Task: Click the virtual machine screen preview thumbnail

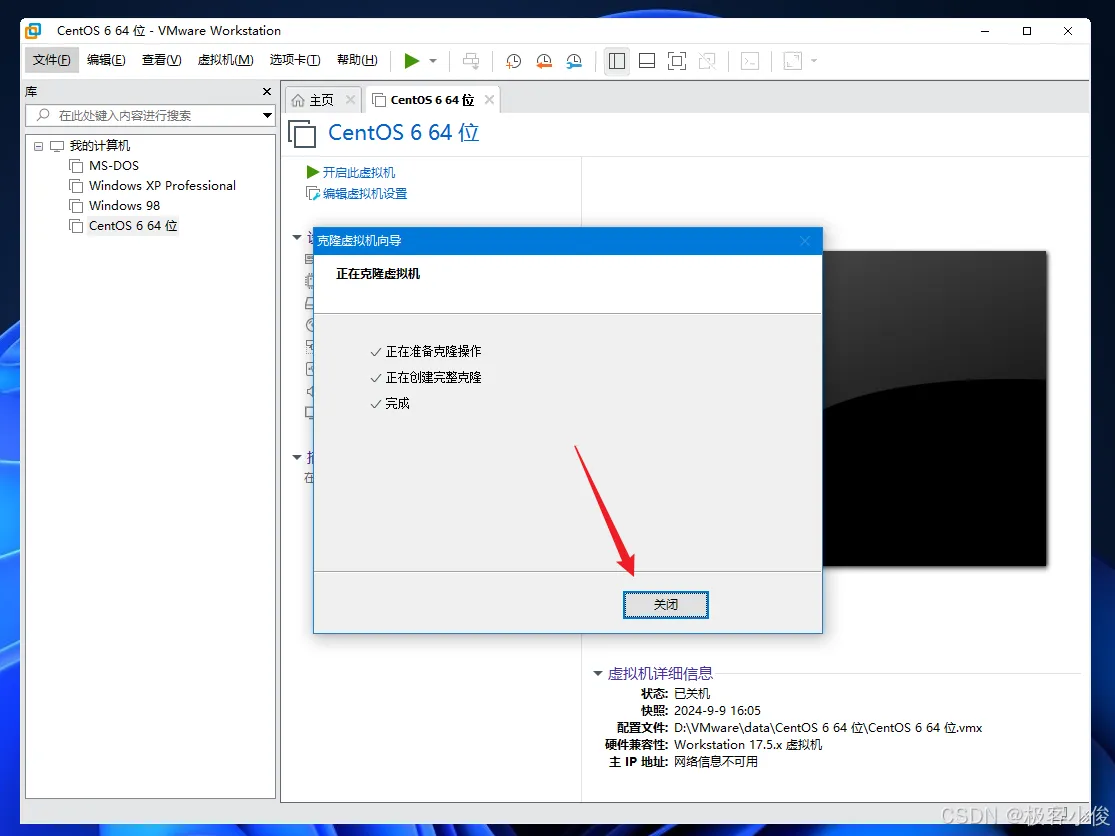Action: pos(934,409)
